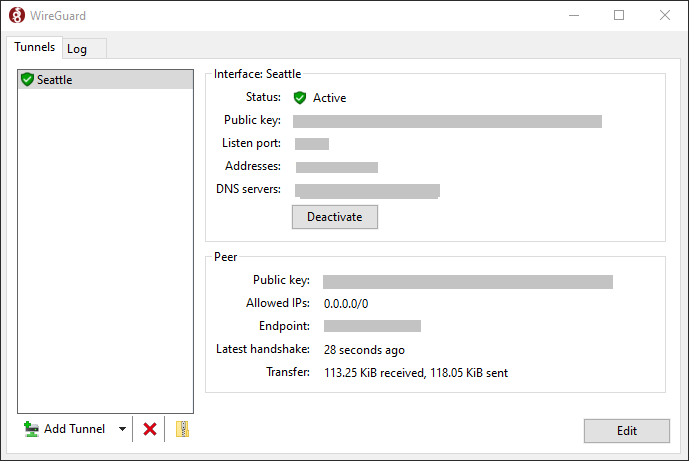Click the '28 seconds ago' handshake value
This screenshot has width=689, height=461.
click(364, 350)
